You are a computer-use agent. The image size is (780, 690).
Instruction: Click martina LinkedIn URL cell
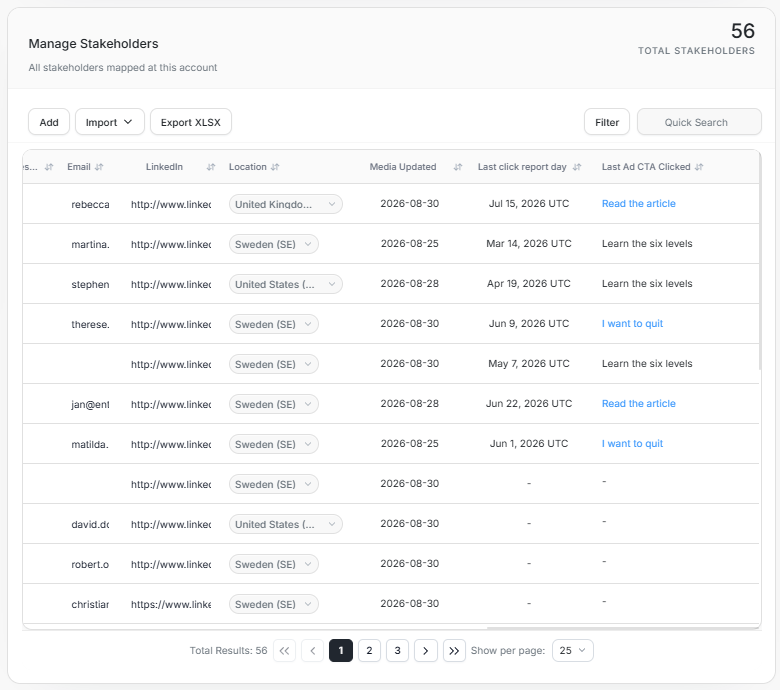click(171, 244)
